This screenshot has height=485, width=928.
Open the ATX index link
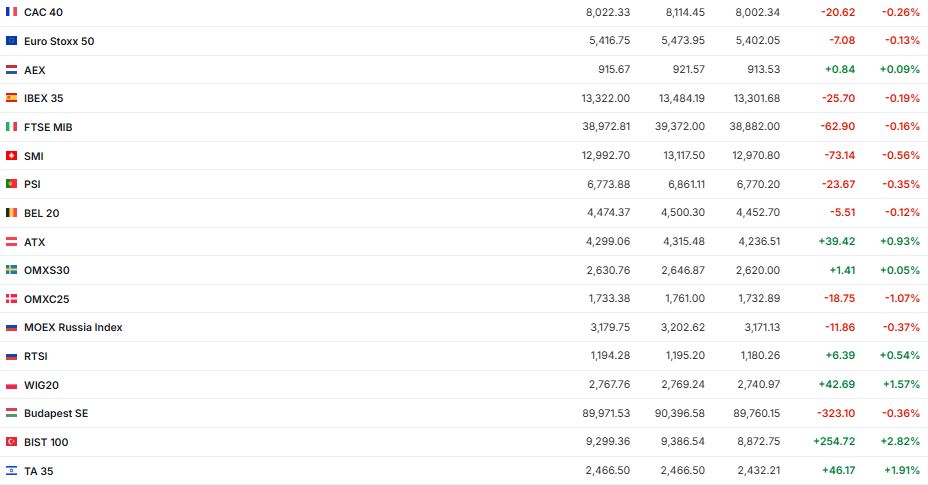pos(35,242)
